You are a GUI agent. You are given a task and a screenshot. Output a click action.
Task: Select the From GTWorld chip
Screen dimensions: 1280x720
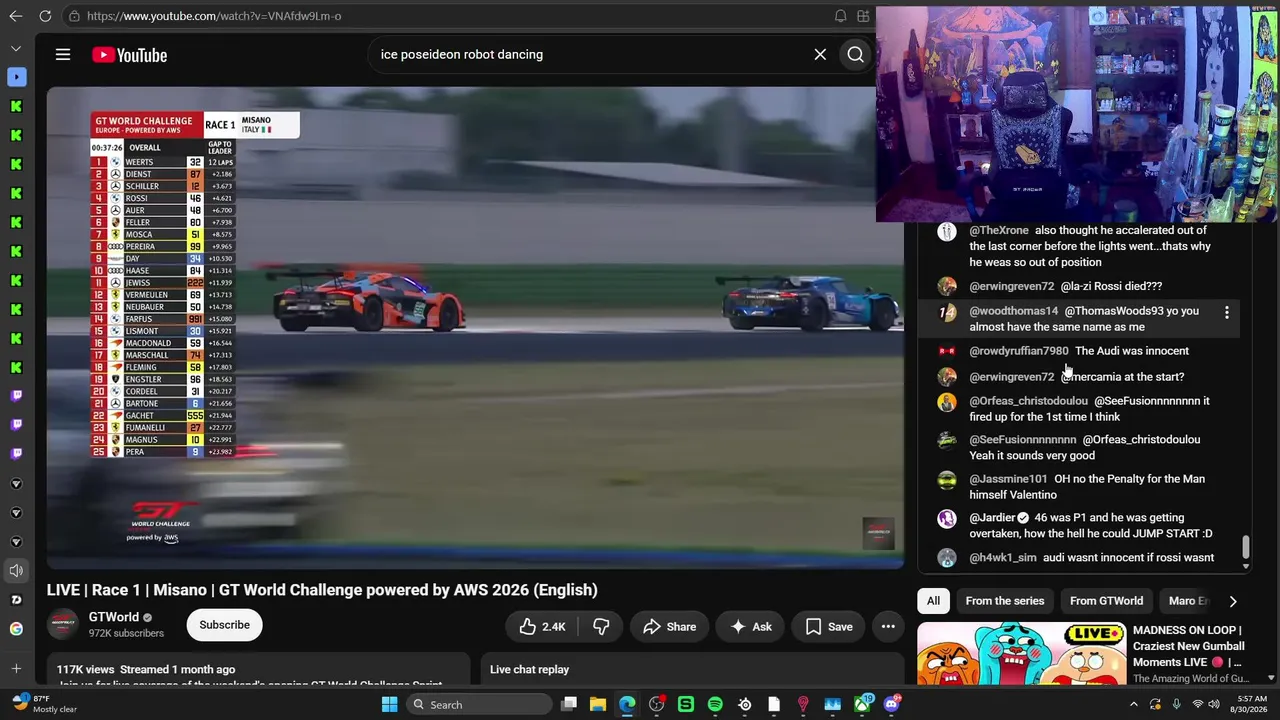(x=1106, y=601)
